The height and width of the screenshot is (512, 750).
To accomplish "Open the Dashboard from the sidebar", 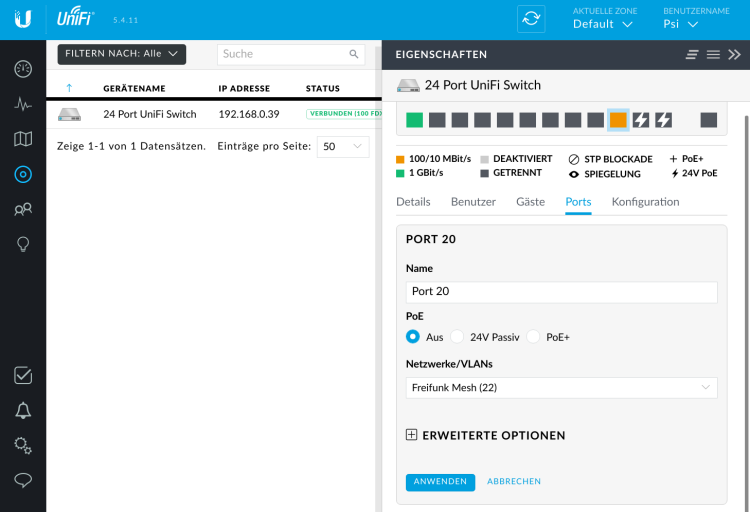I will (x=23, y=69).
